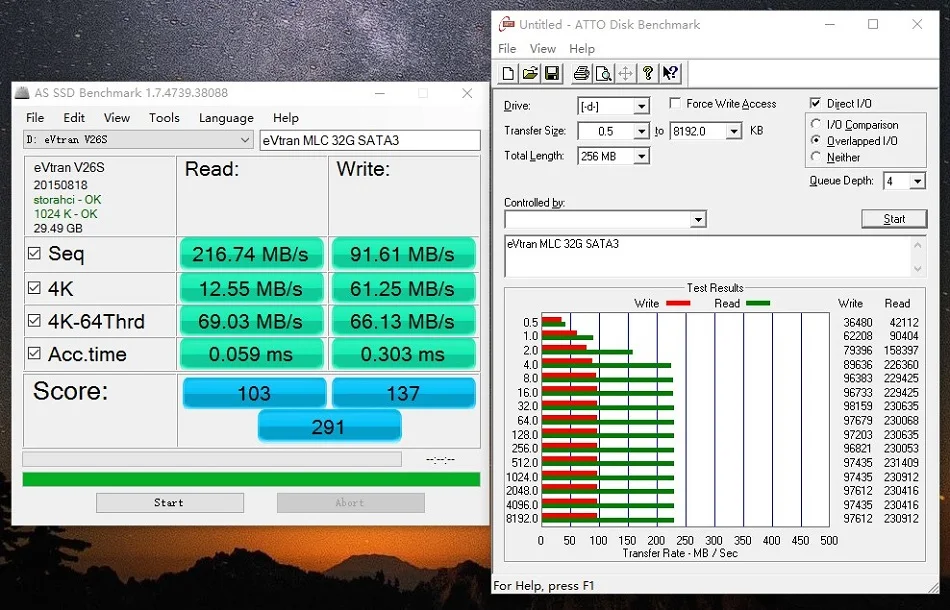Open Queue Depth dropdown

point(917,181)
